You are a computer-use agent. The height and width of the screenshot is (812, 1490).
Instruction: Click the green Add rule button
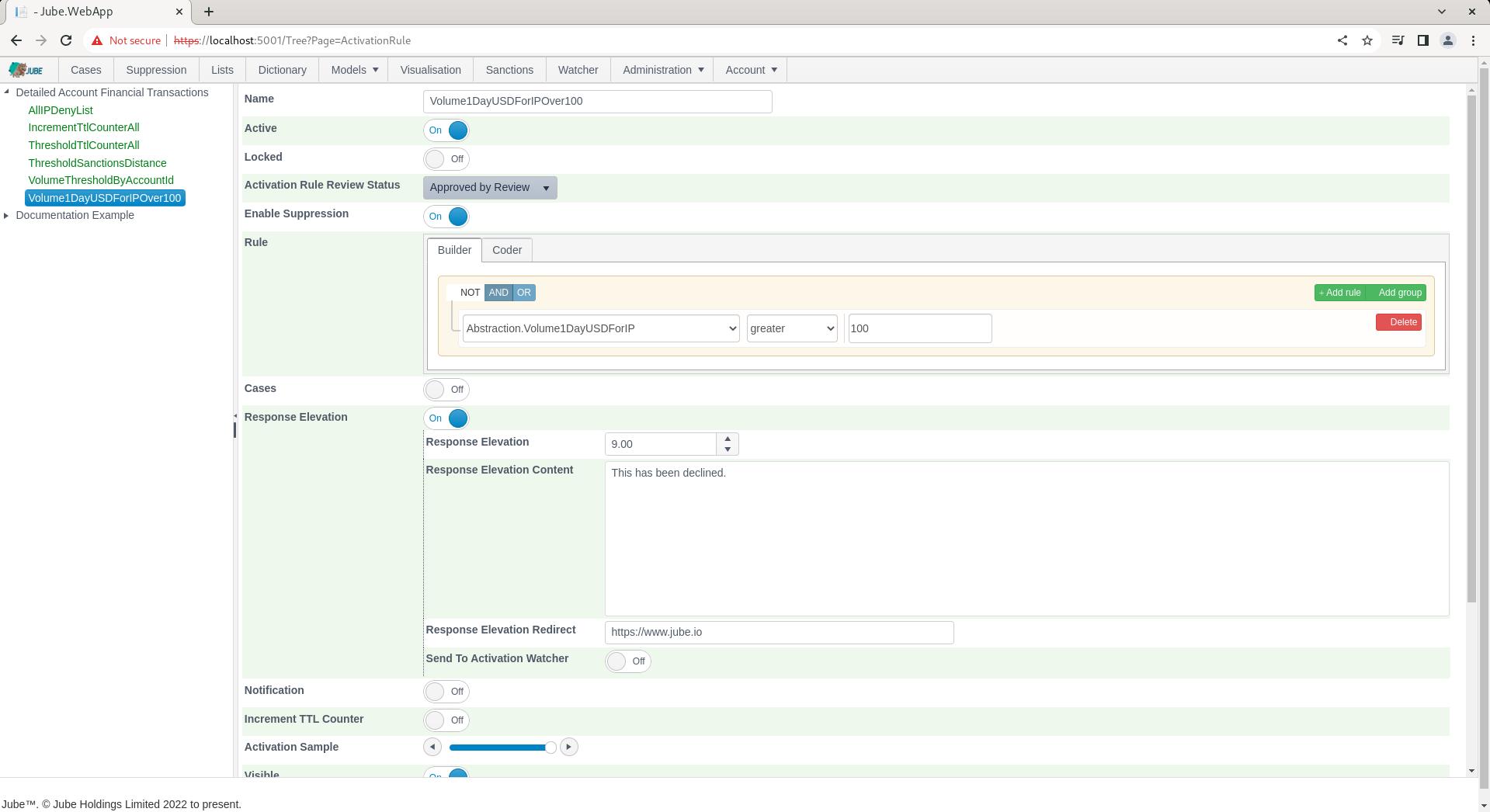(x=1340, y=293)
